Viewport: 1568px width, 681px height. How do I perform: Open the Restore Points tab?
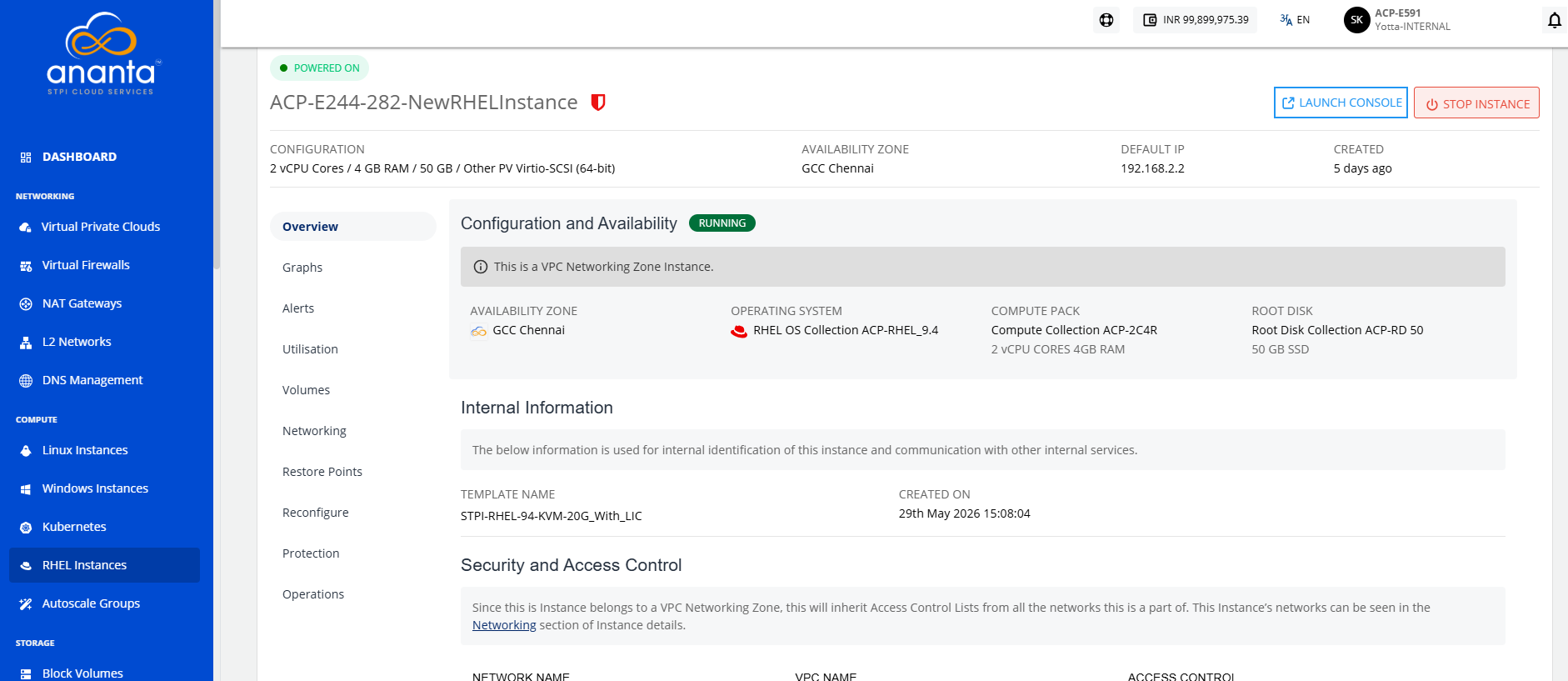[322, 472]
